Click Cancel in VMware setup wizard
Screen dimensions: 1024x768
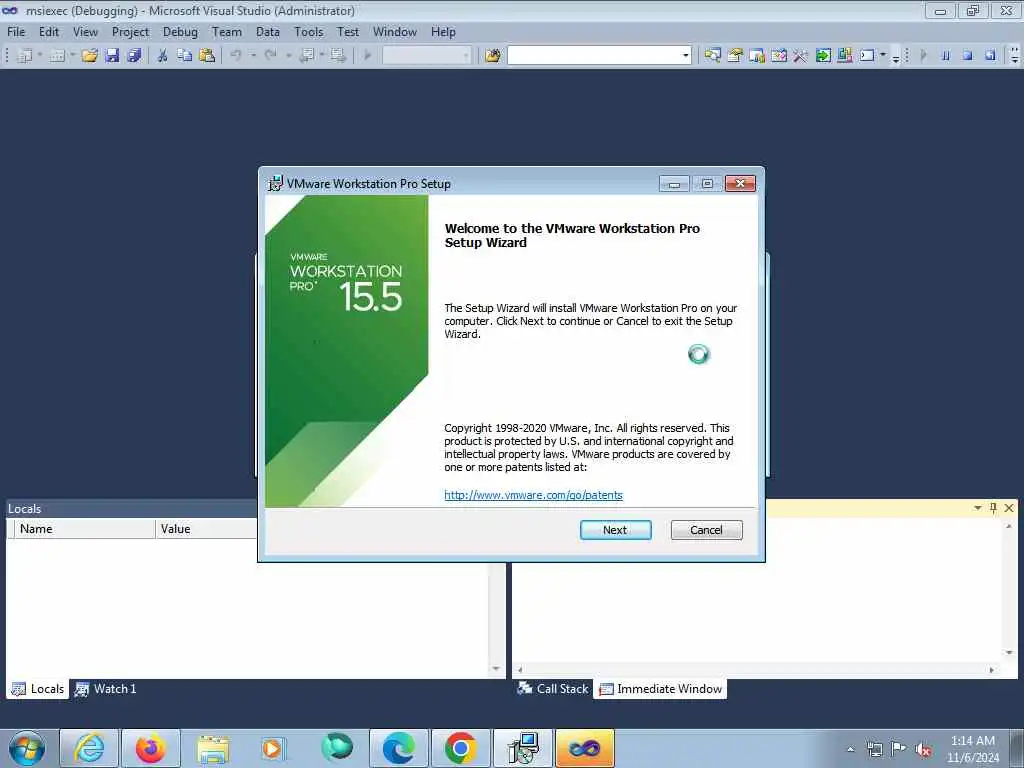point(707,530)
